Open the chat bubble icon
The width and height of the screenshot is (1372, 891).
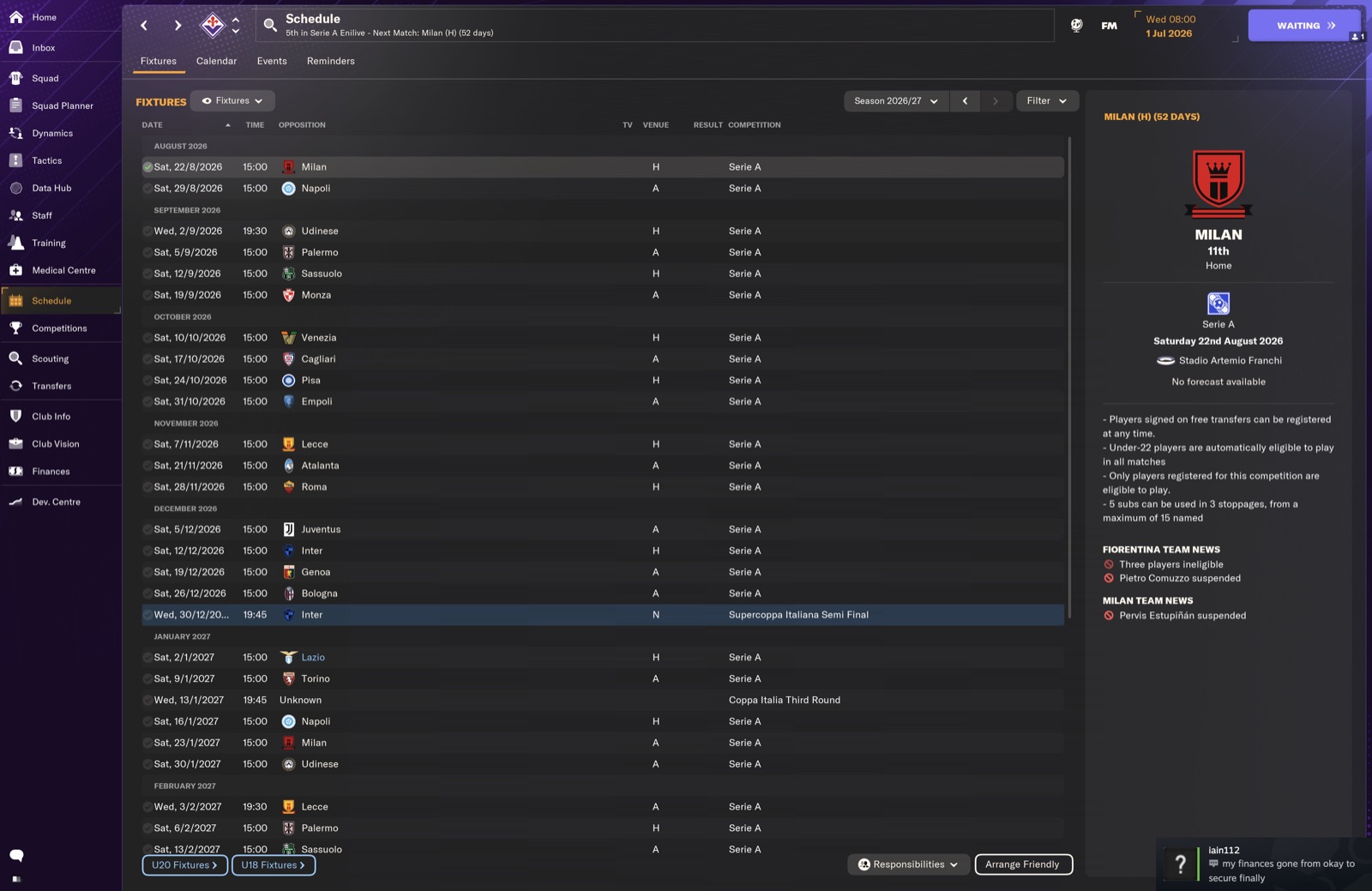point(16,855)
